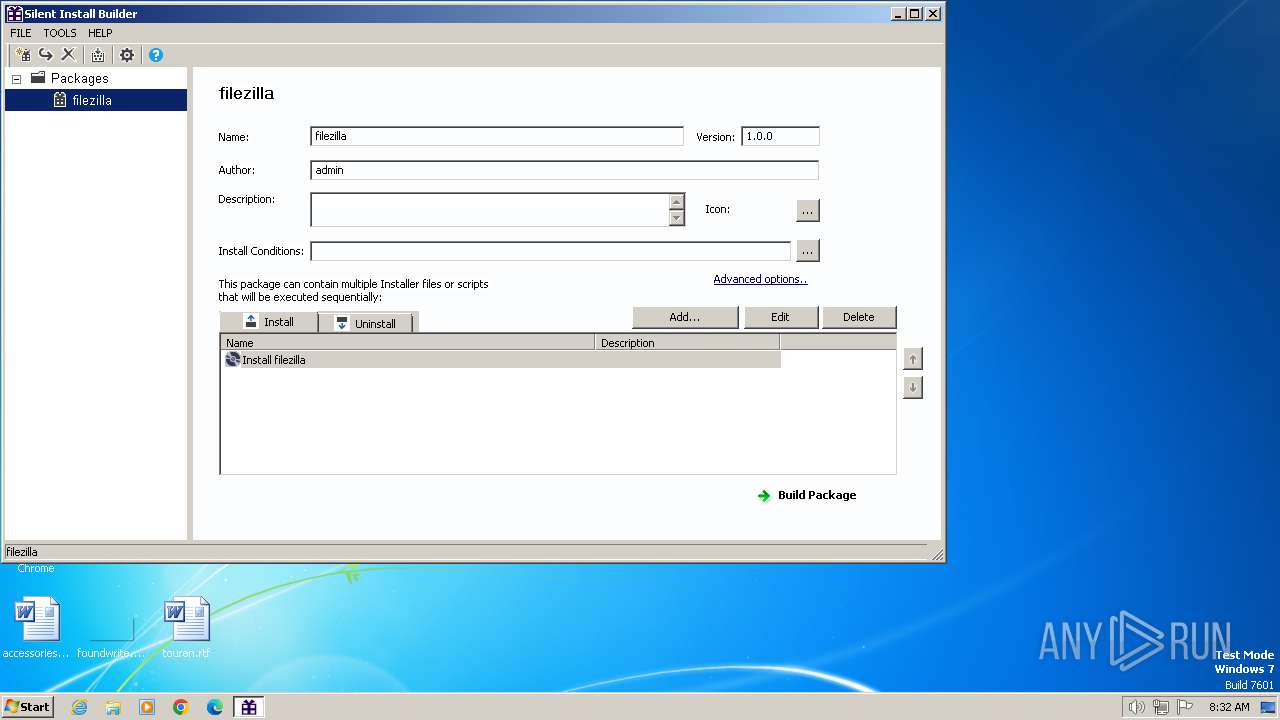The width and height of the screenshot is (1280, 720).
Task: Open help via blue question mark icon
Action: [156, 55]
